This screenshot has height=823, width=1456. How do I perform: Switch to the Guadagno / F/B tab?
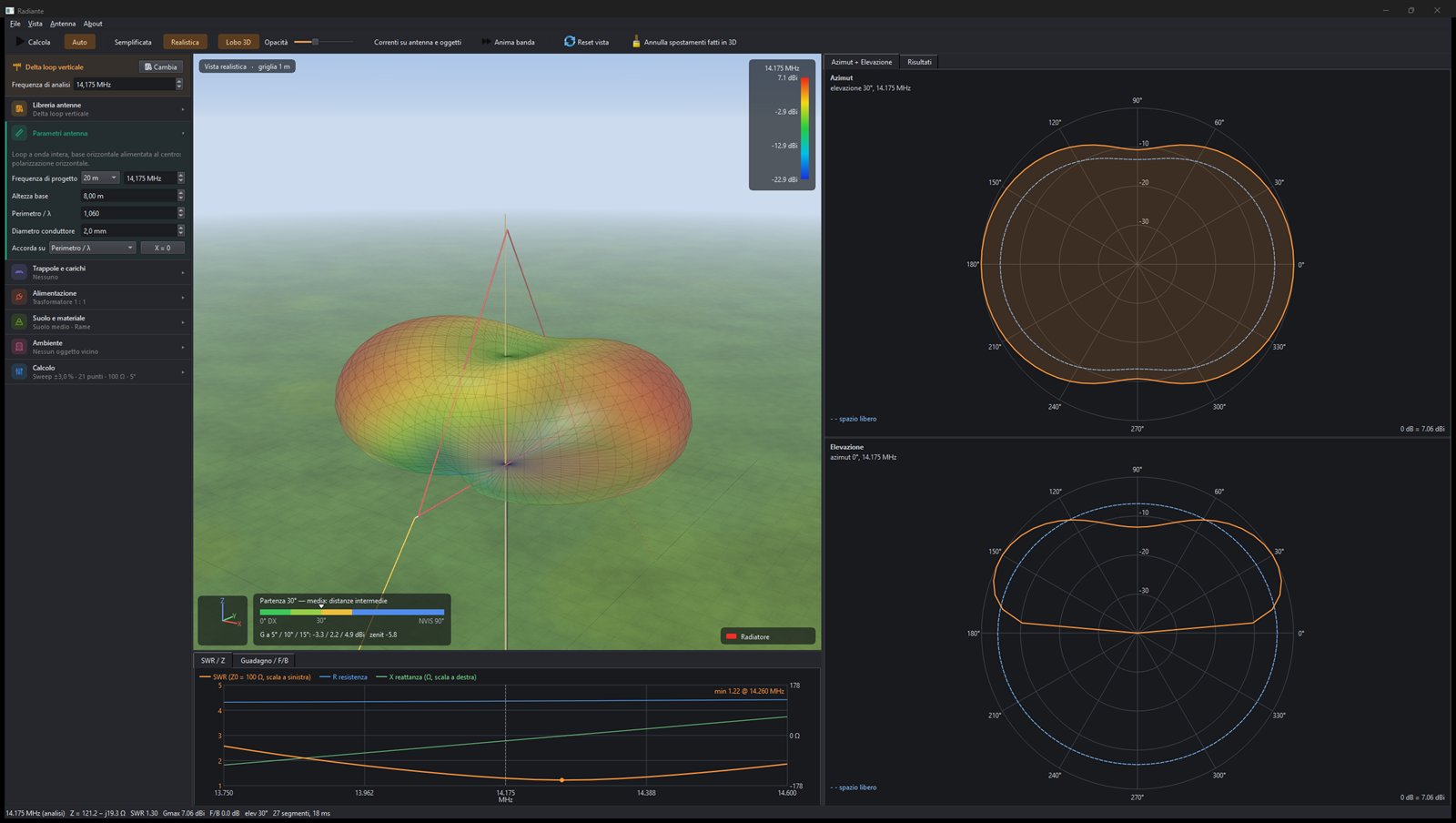264,660
